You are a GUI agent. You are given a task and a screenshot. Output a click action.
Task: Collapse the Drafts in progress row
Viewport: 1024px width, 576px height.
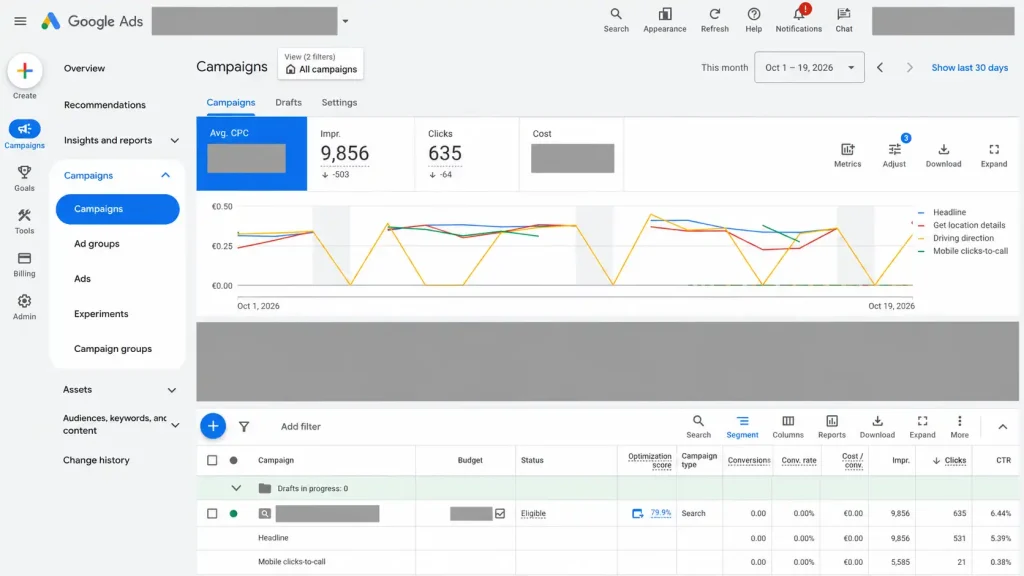tap(236, 488)
